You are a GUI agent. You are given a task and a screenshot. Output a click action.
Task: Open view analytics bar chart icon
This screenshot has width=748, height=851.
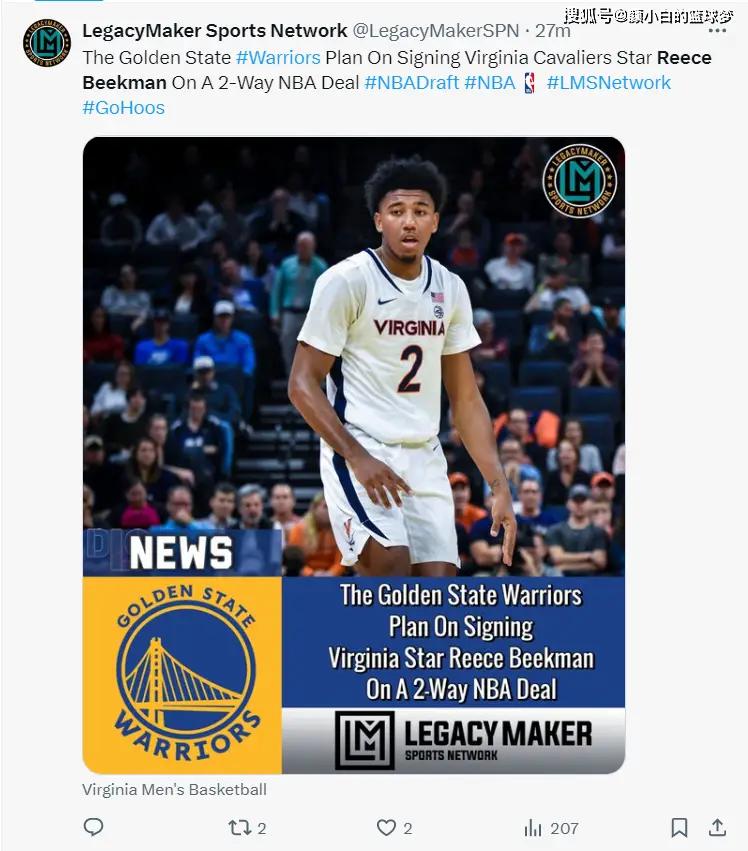(x=533, y=828)
